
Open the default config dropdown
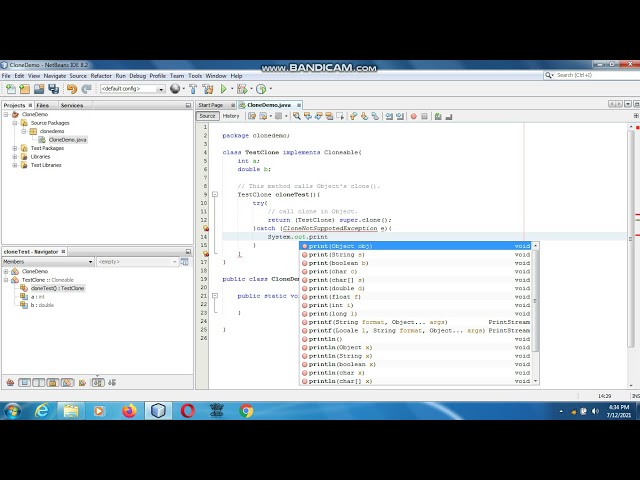pos(133,89)
